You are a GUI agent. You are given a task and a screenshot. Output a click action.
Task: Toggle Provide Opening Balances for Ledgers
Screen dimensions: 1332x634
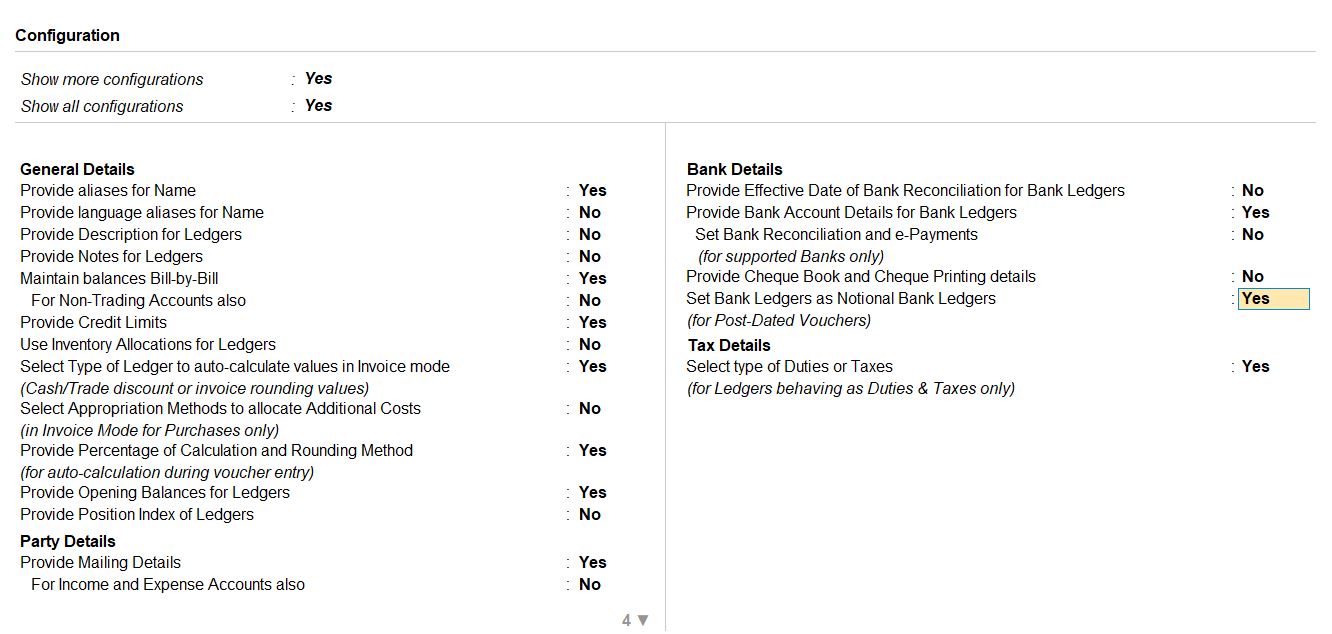(592, 492)
